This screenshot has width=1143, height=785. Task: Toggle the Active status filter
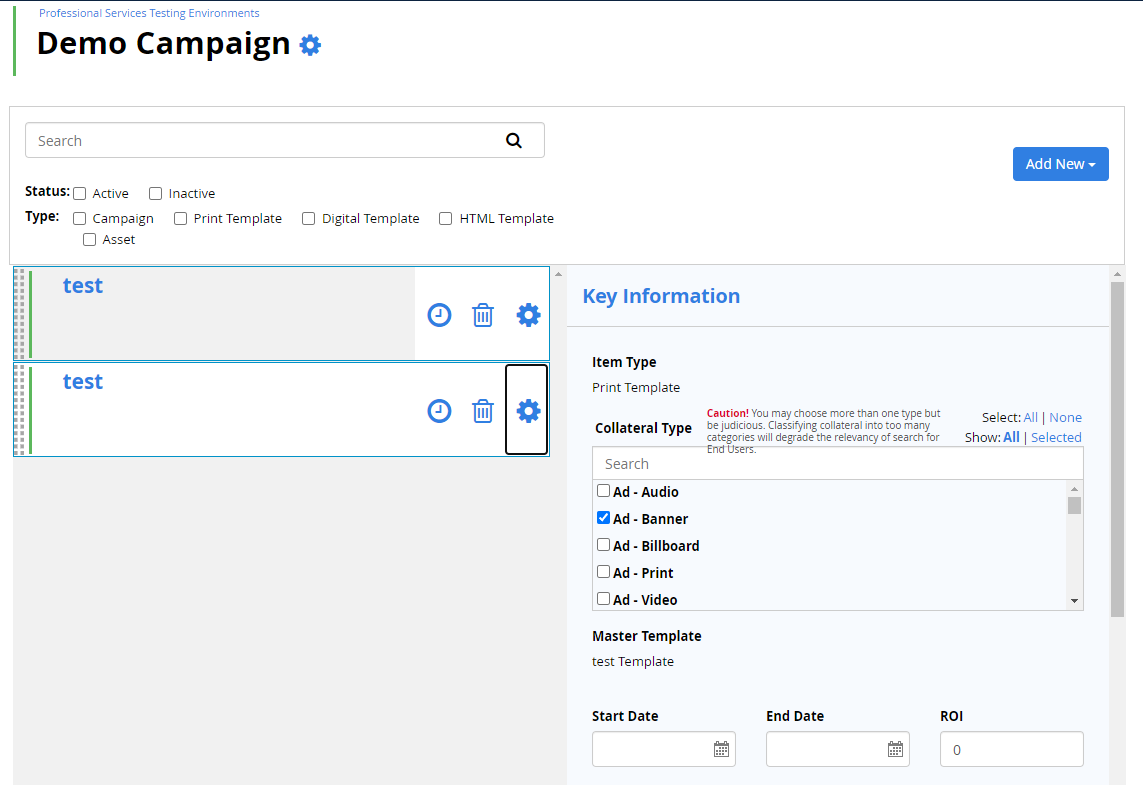[x=80, y=194]
